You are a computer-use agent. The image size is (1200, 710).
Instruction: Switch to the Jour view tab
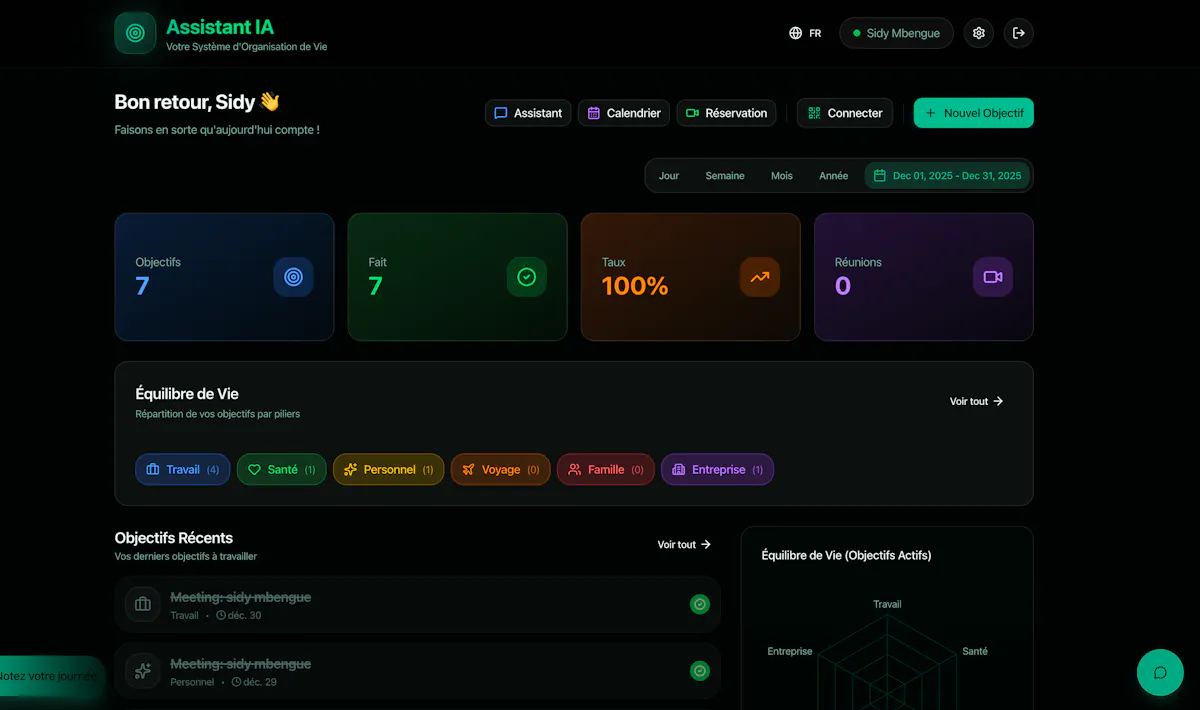(669, 176)
